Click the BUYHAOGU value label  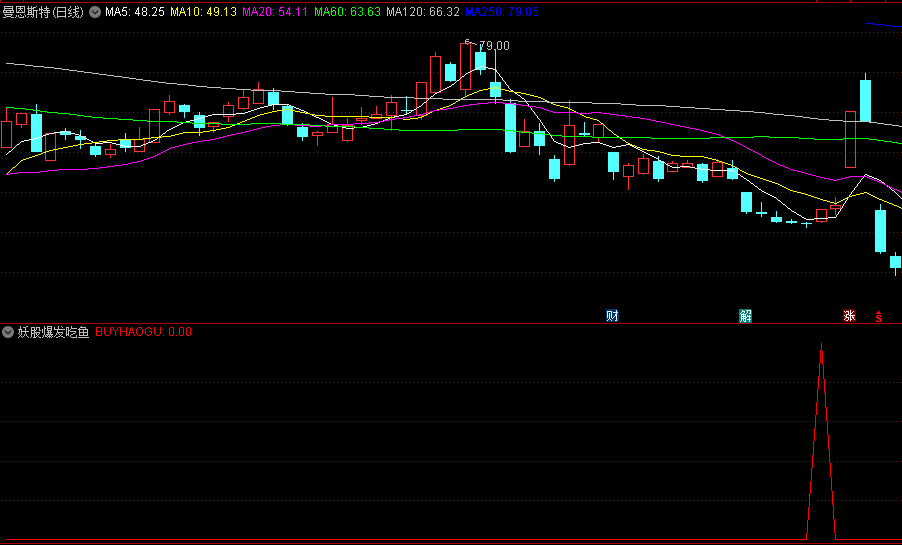tap(143, 332)
